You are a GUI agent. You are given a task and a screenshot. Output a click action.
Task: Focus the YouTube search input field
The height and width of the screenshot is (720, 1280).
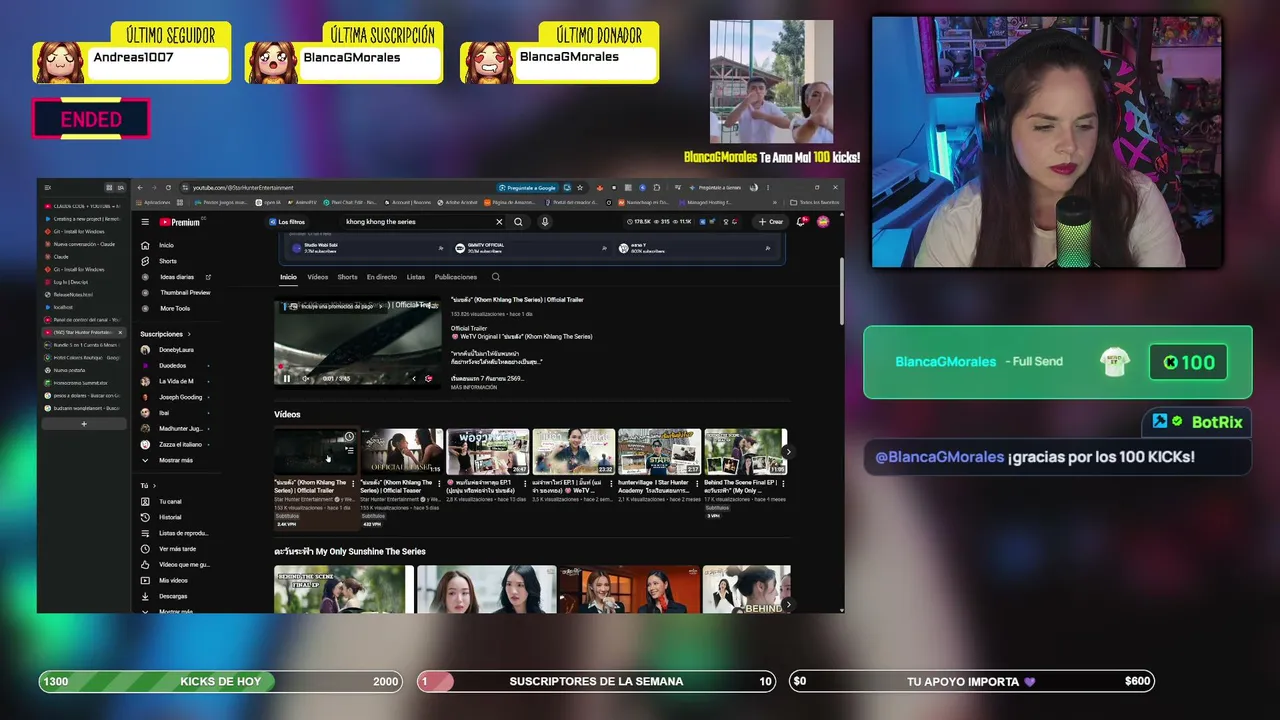pos(418,222)
